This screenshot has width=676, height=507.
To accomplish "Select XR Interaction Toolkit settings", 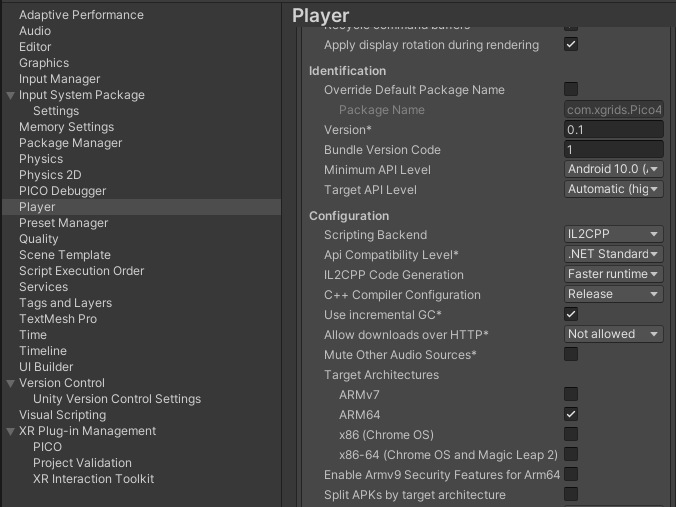I will [x=94, y=478].
